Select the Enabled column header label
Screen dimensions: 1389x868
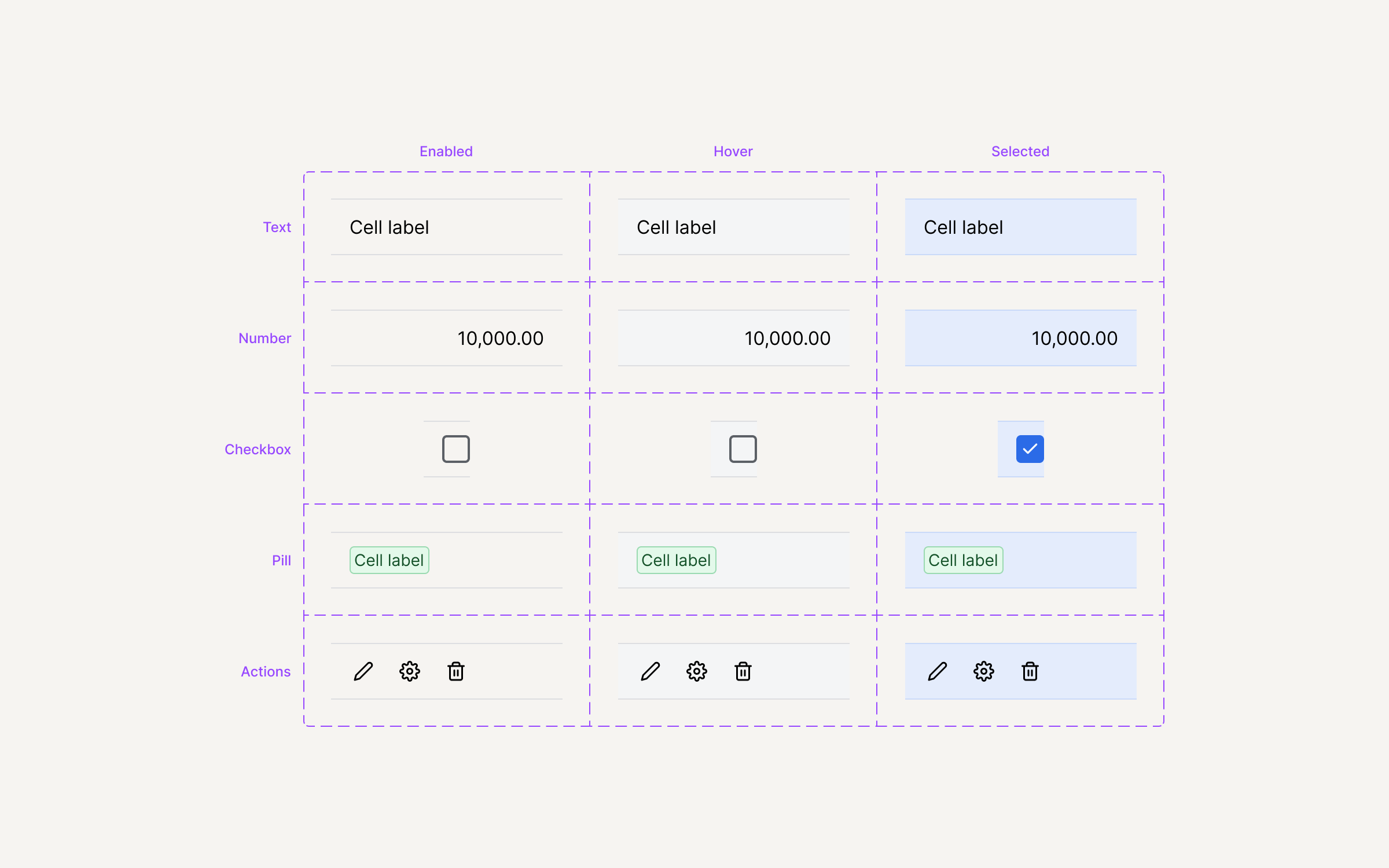coord(446,152)
